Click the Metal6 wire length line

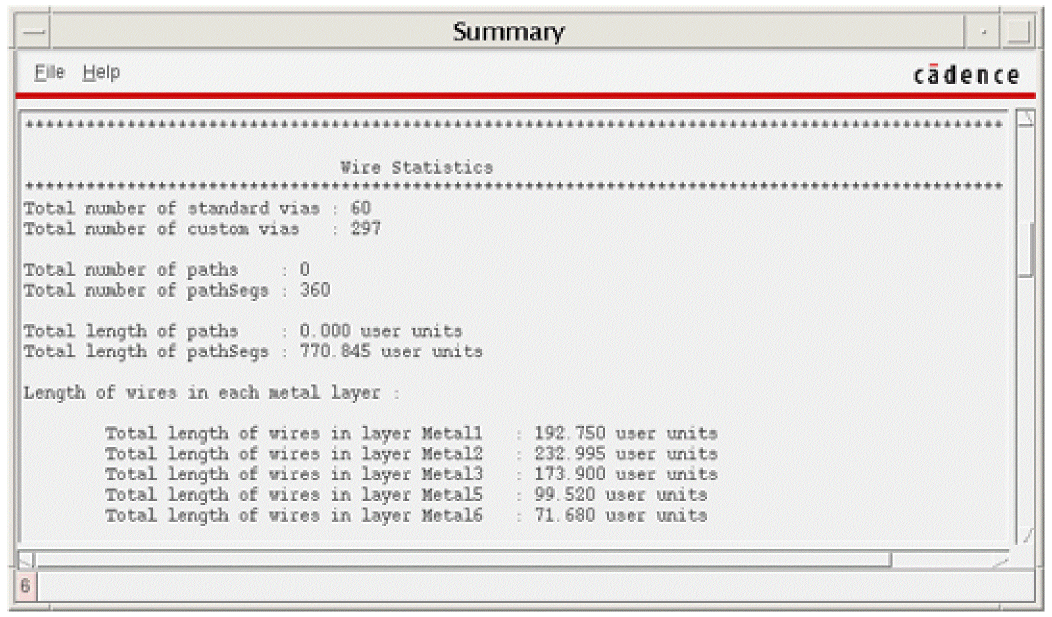point(406,515)
